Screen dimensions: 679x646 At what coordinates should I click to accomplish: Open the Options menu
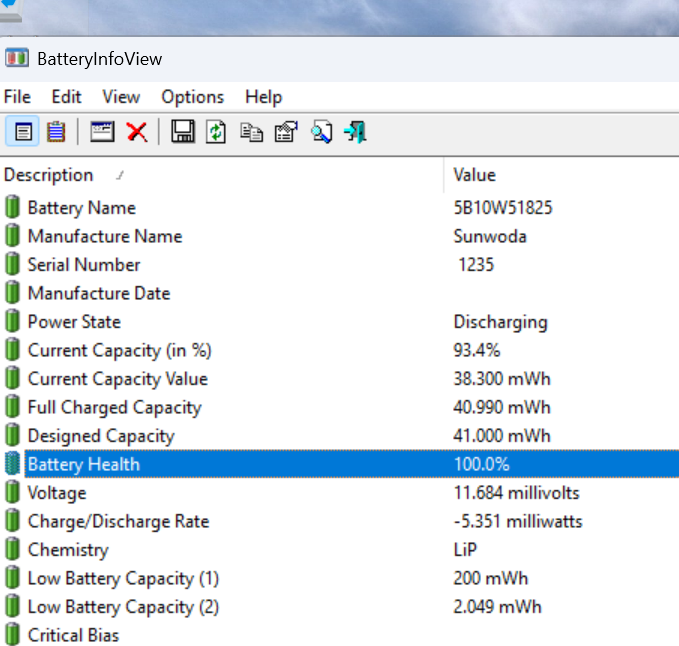tap(193, 97)
